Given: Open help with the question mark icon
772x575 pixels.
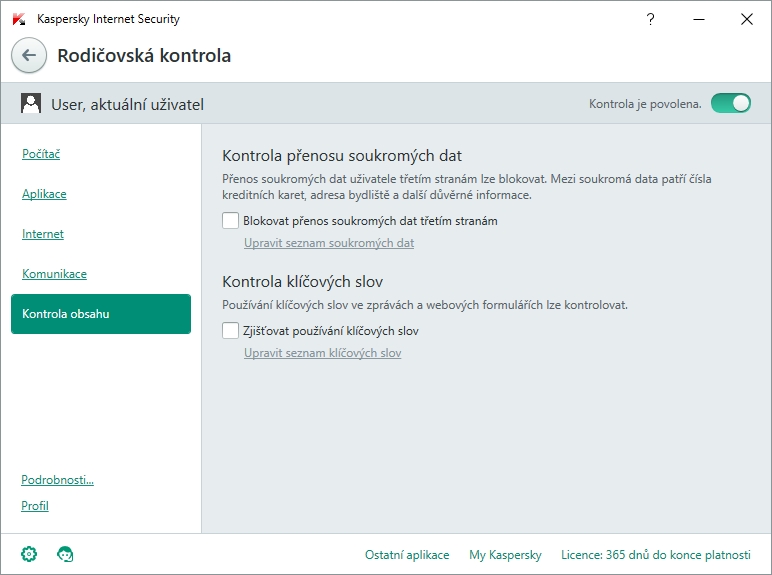Looking at the screenshot, I should pyautogui.click(x=650, y=19).
